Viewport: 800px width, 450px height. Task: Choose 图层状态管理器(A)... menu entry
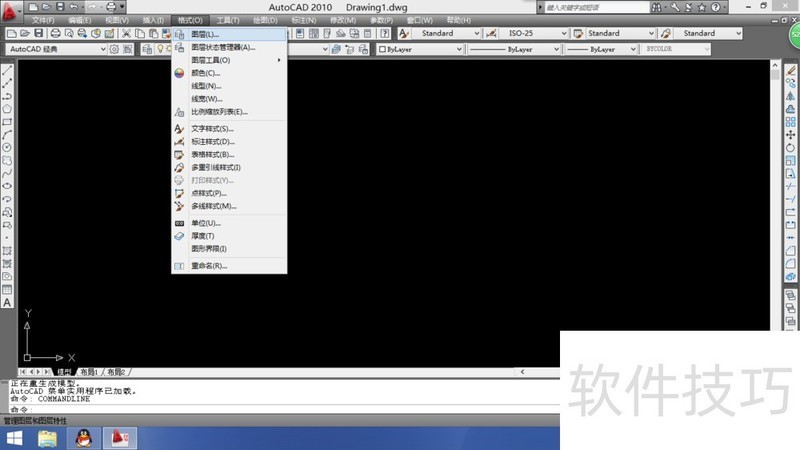pyautogui.click(x=230, y=47)
